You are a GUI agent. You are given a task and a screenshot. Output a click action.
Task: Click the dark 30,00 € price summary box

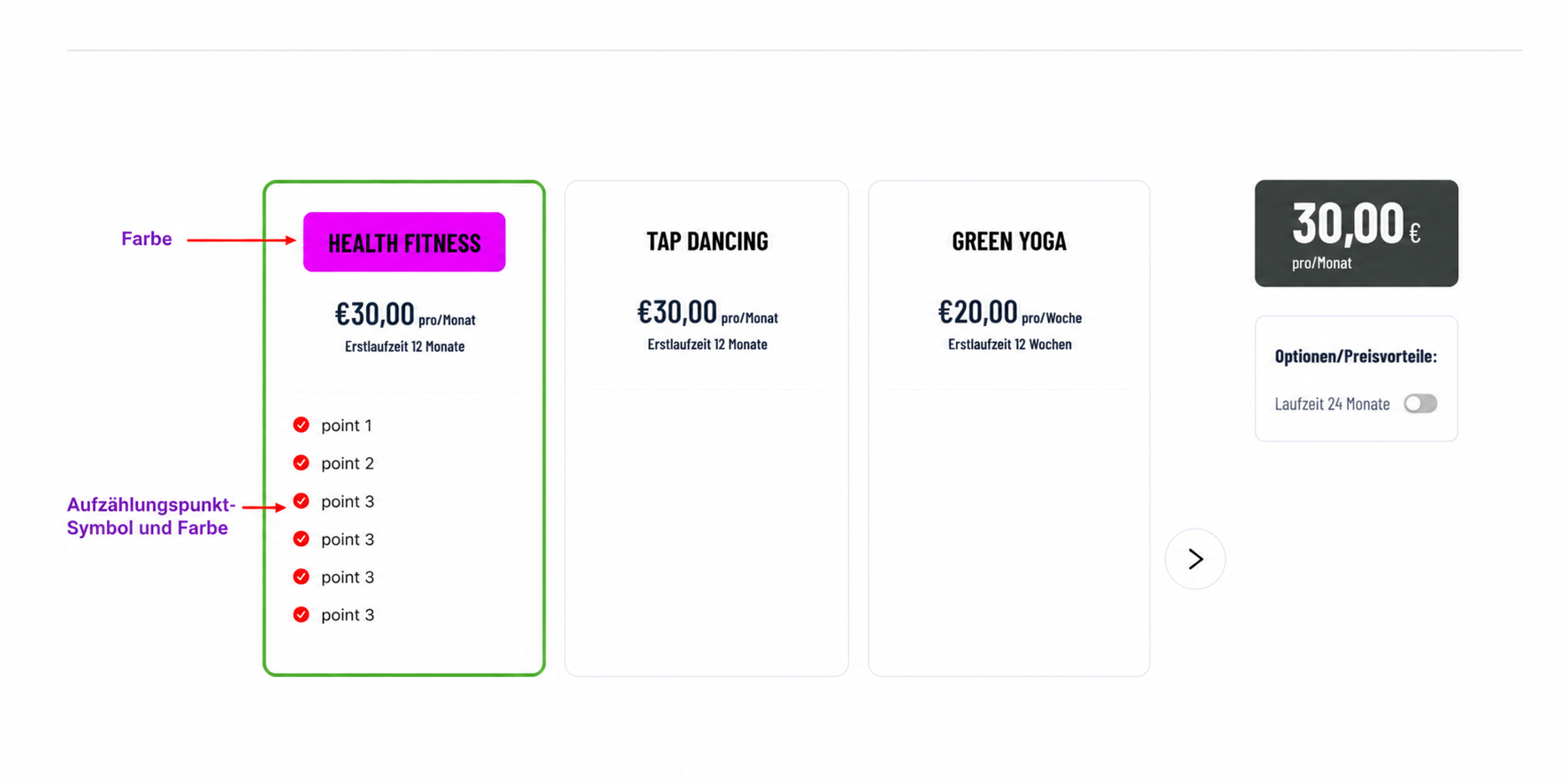pos(1356,233)
